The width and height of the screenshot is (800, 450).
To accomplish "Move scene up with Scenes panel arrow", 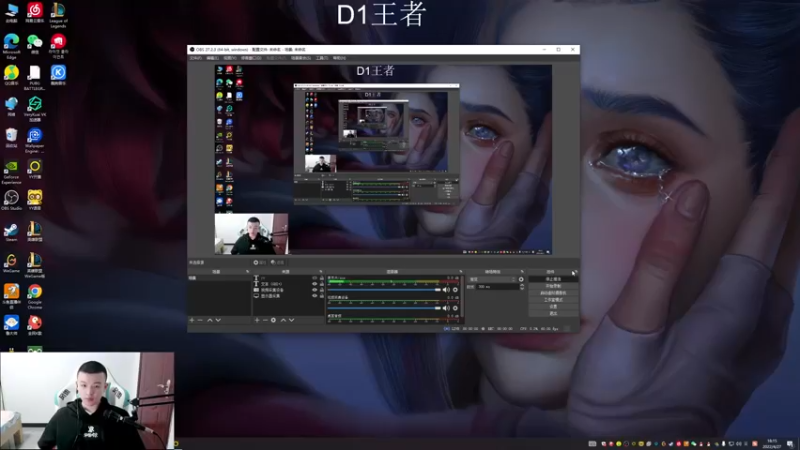I will pyautogui.click(x=210, y=320).
